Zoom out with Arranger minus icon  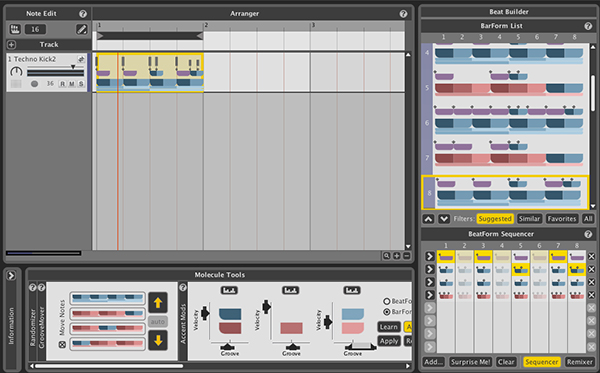pos(407,256)
